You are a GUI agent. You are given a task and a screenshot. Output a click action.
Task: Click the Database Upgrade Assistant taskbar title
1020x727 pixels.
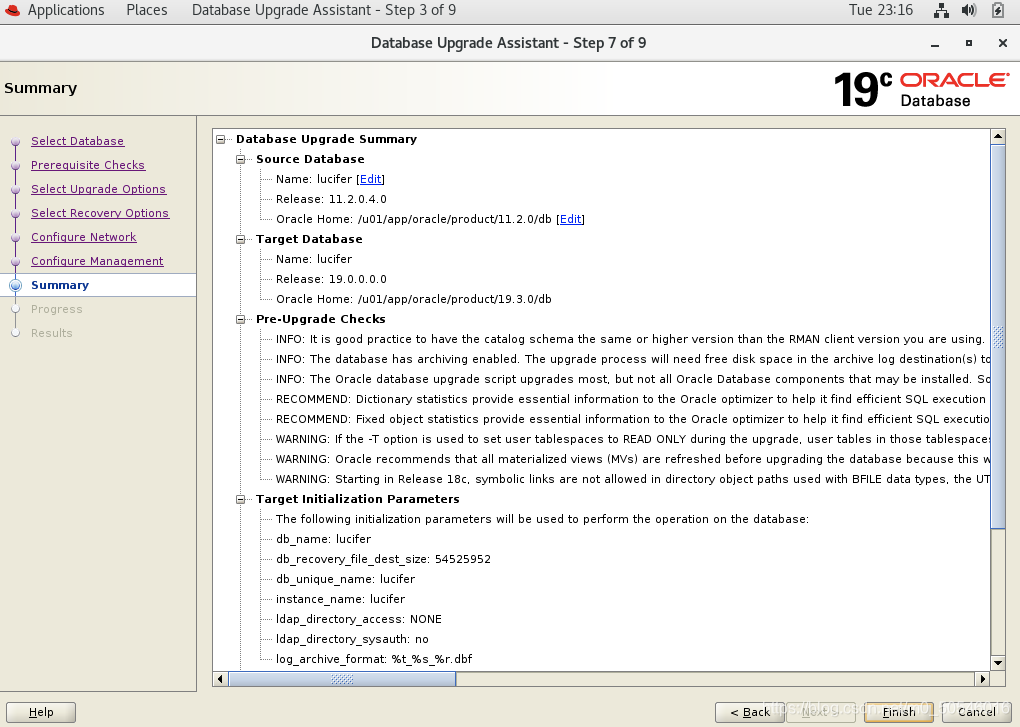[x=323, y=10]
